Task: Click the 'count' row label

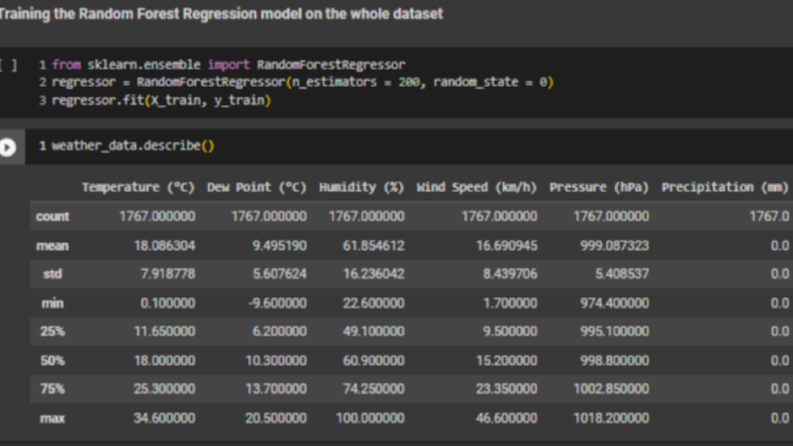Action: coord(53,216)
